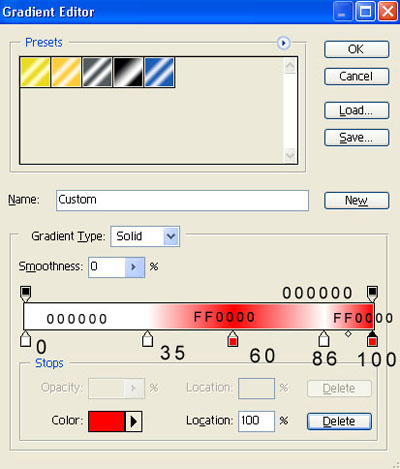This screenshot has width=400, height=469.
Task: Select the blue striped gradient preset
Action: [159, 72]
